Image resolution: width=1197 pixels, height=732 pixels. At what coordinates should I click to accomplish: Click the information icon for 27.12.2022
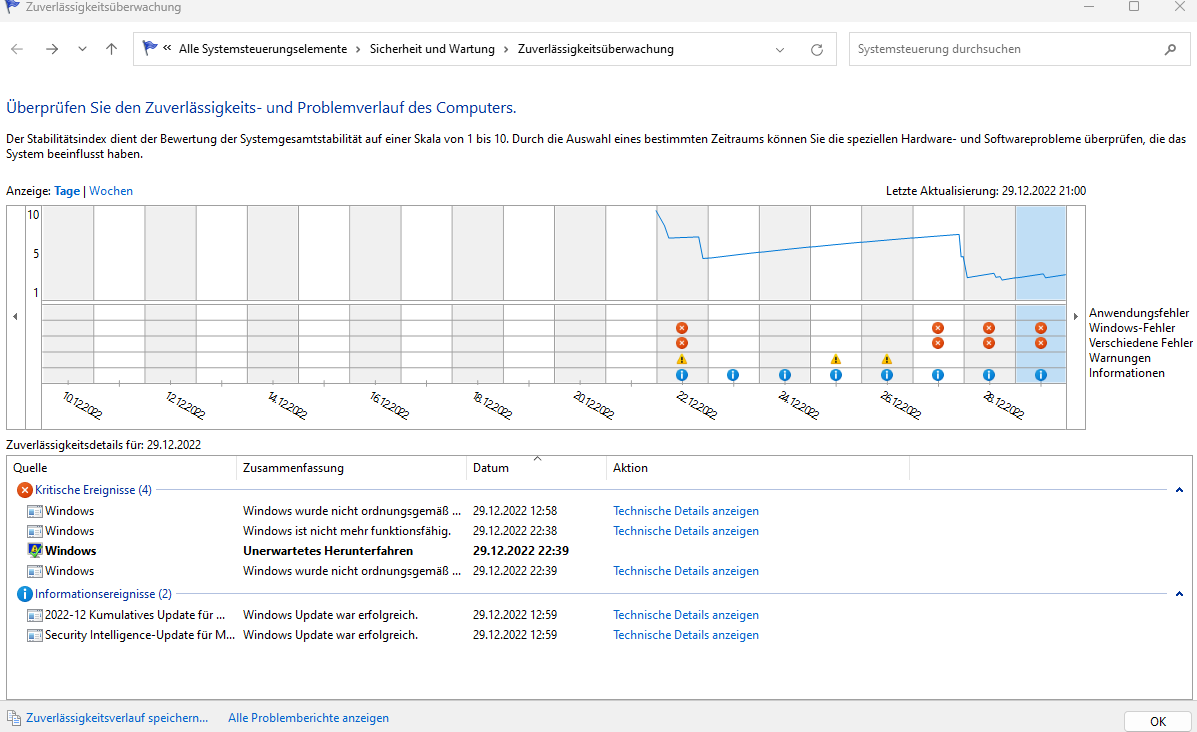(937, 375)
